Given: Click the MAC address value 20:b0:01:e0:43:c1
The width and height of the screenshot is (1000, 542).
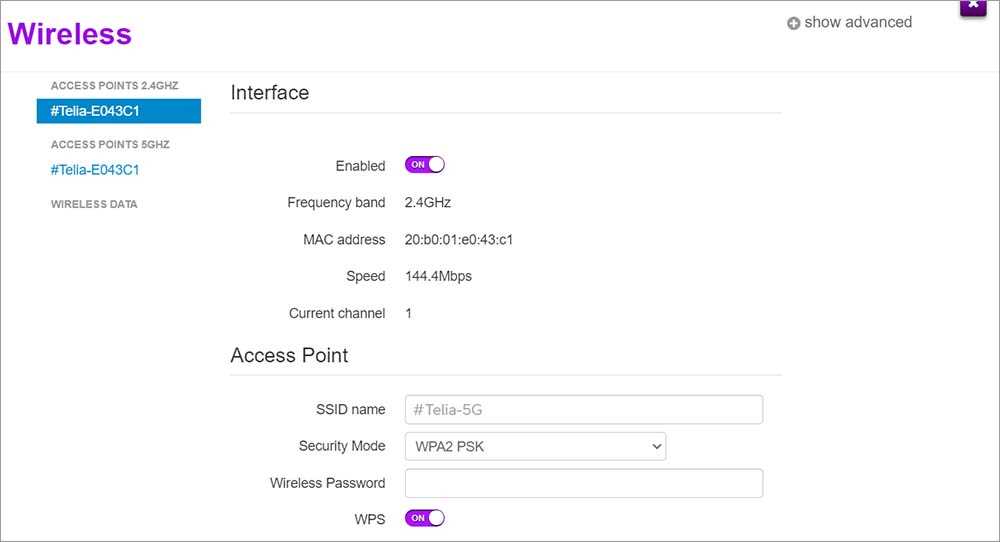Looking at the screenshot, I should pos(459,240).
